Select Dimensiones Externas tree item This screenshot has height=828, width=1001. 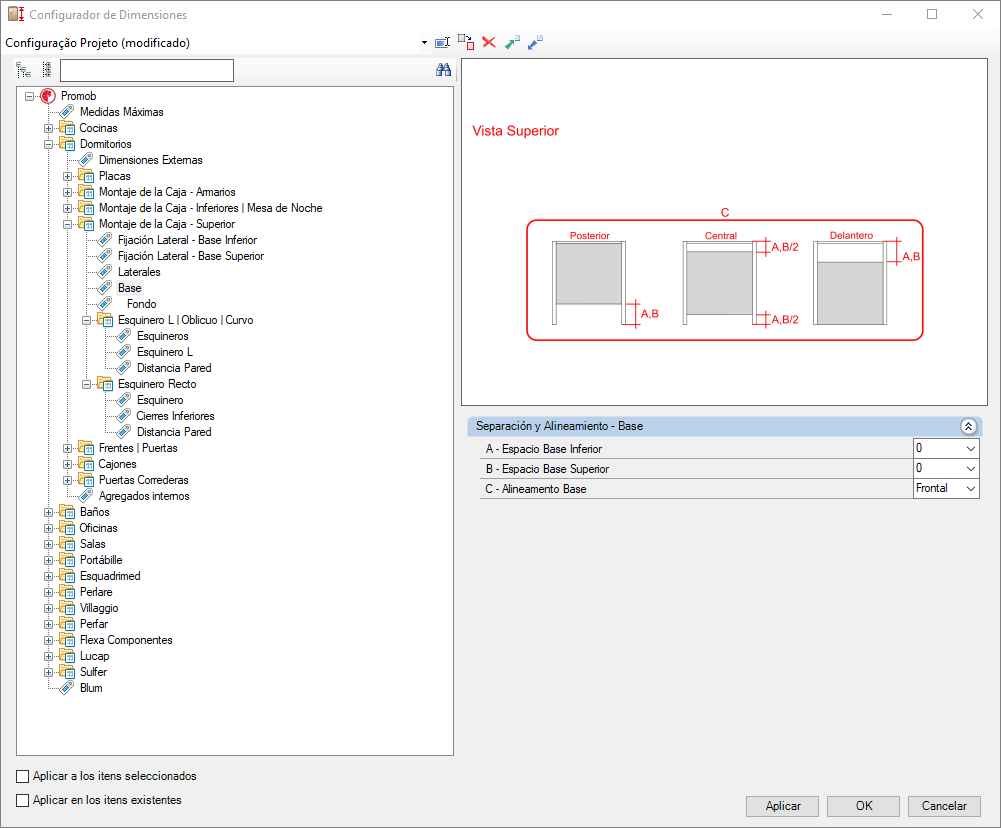tap(151, 160)
